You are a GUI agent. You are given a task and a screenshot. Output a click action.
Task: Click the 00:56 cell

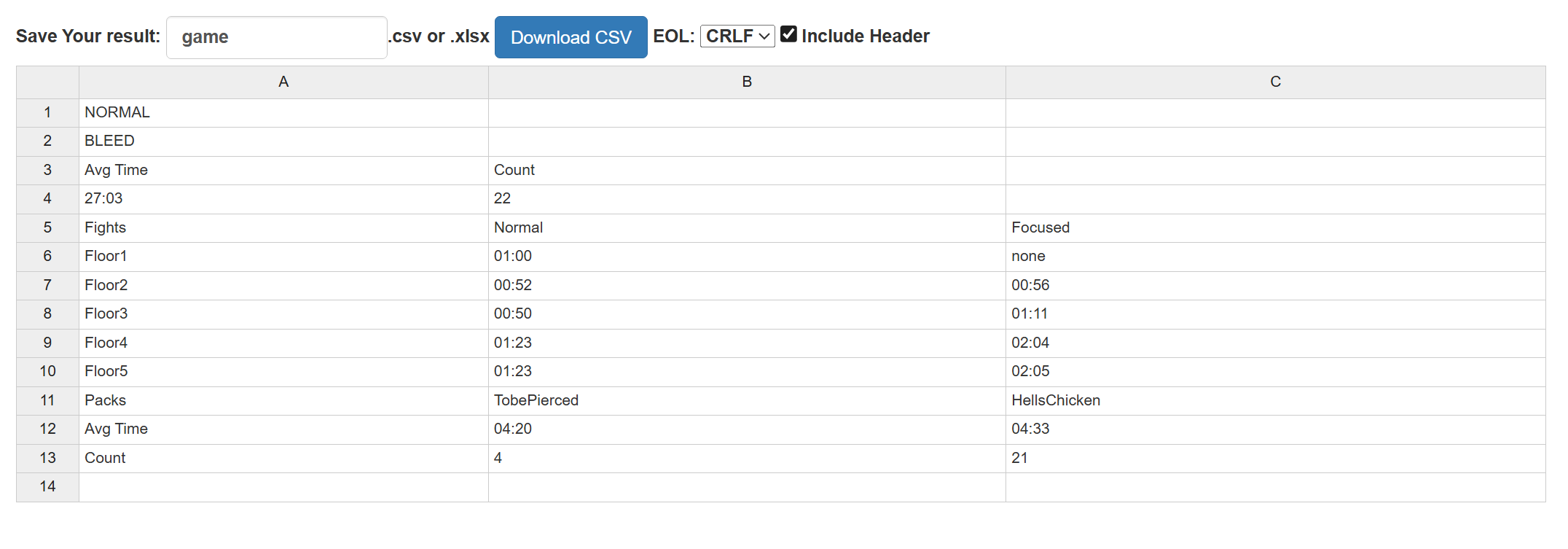click(x=1275, y=286)
